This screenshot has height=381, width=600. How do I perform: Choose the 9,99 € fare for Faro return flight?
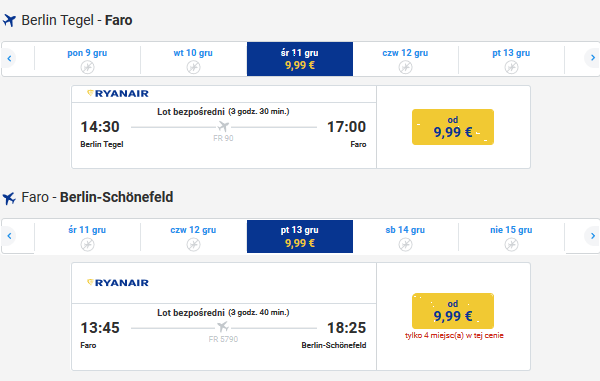pos(453,311)
